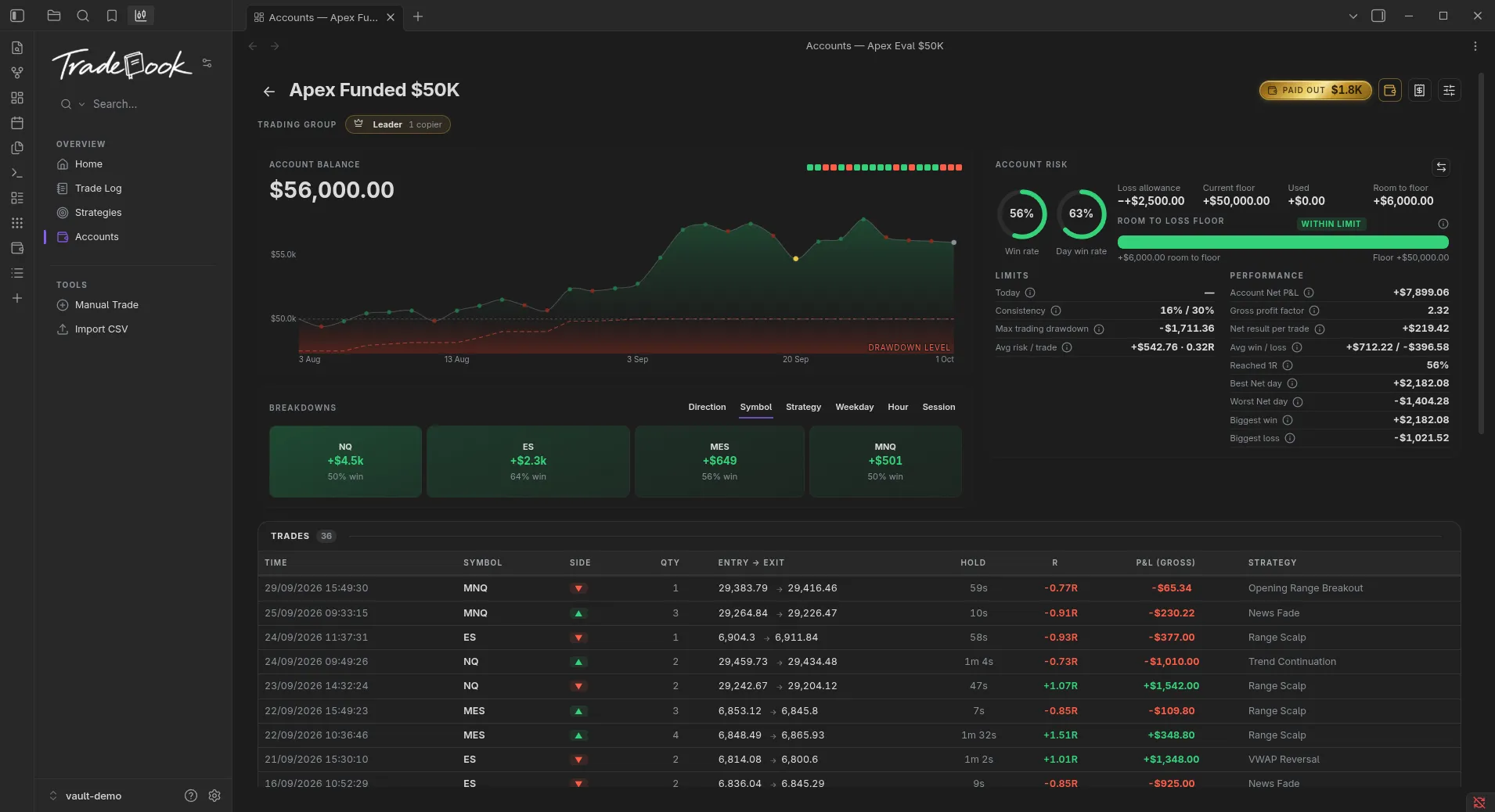Screen dimensions: 1495x812
Task: Switch breakdown to the Strategy tab
Action: point(803,408)
